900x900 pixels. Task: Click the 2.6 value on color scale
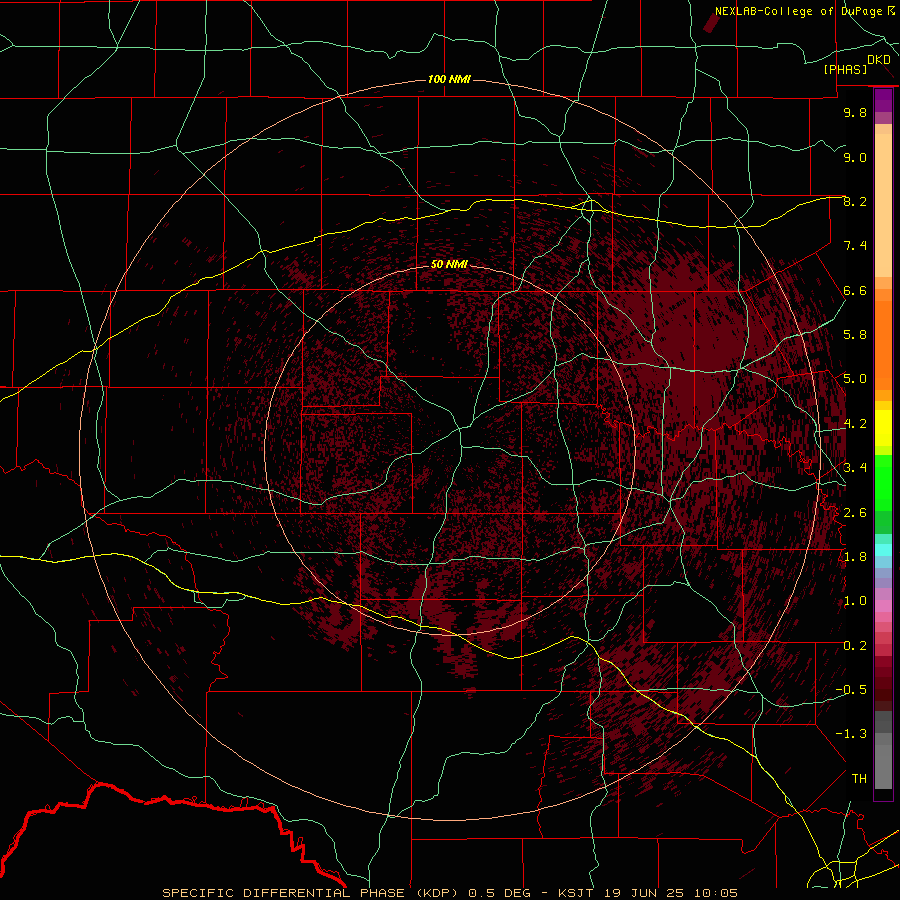(x=855, y=513)
